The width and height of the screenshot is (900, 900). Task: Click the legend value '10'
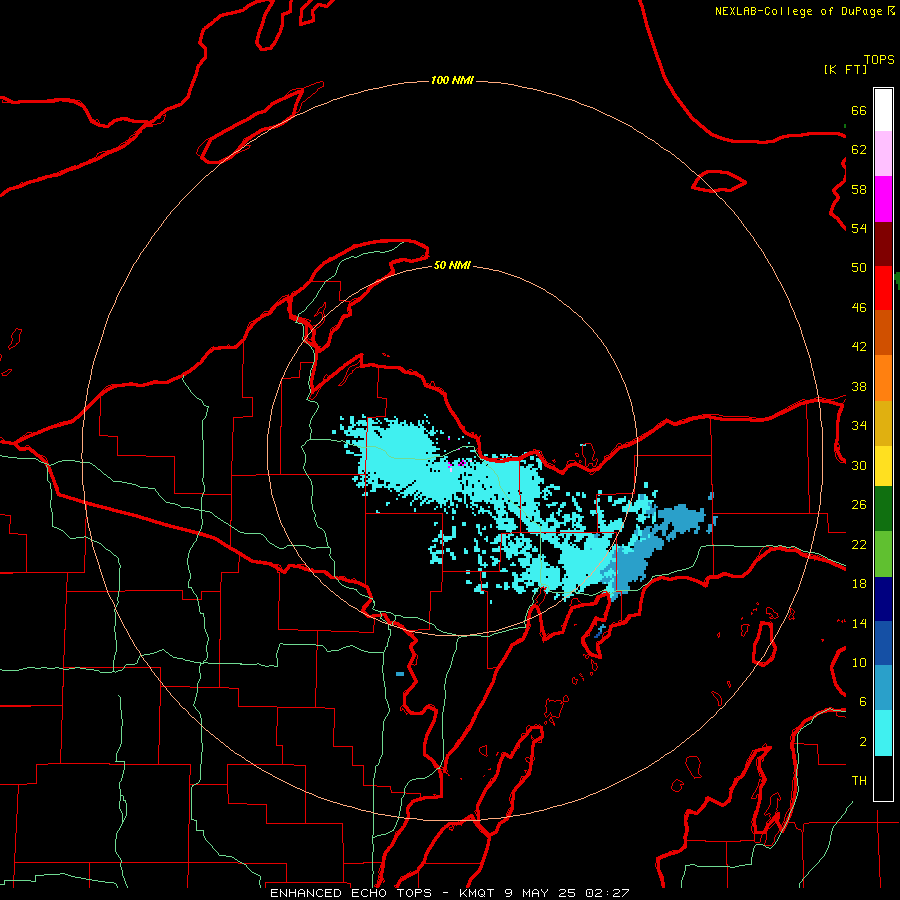point(859,663)
